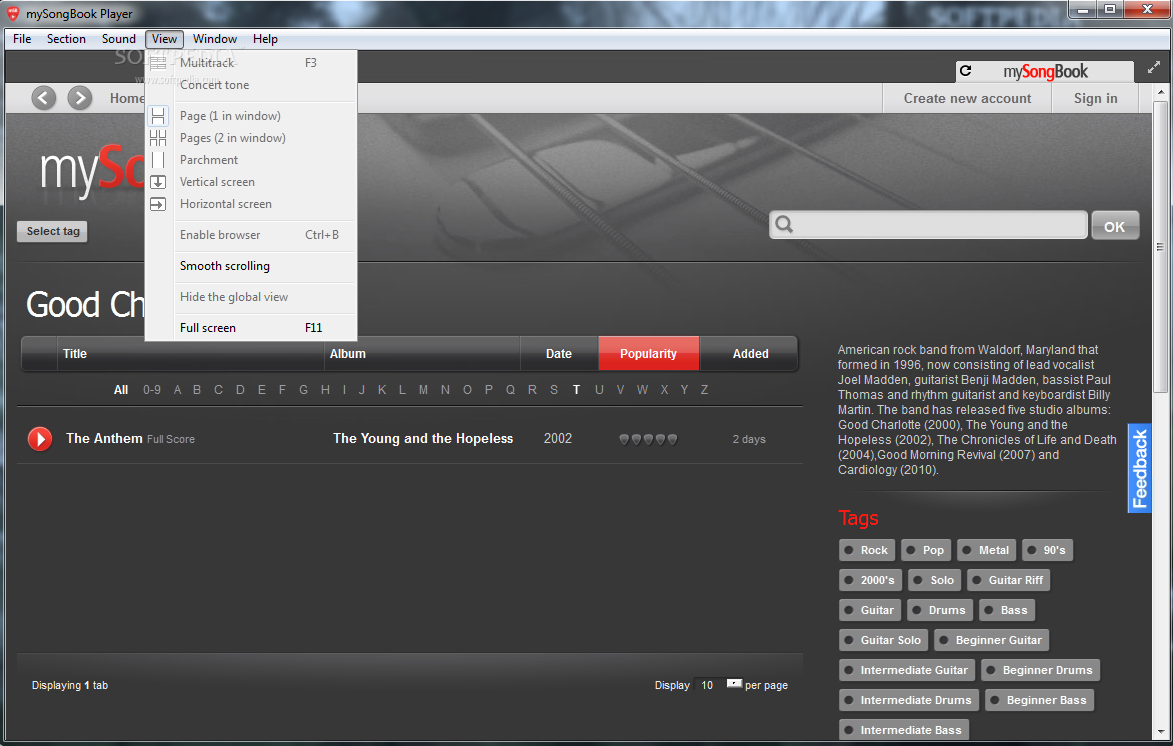Toggle the Intermediate Drums tag
The height and width of the screenshot is (746, 1173).
coord(909,700)
